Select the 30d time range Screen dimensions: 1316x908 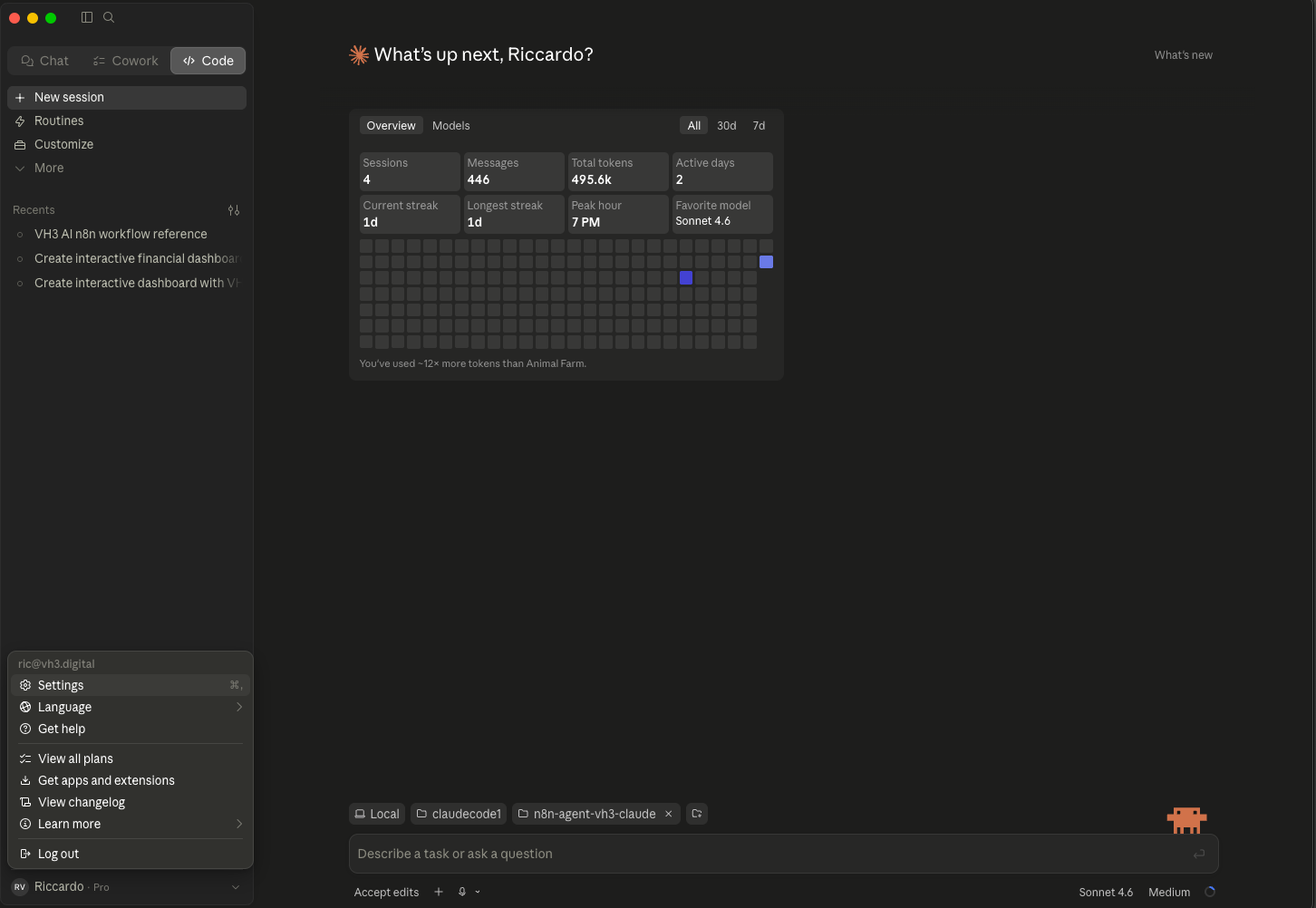pyautogui.click(x=727, y=126)
